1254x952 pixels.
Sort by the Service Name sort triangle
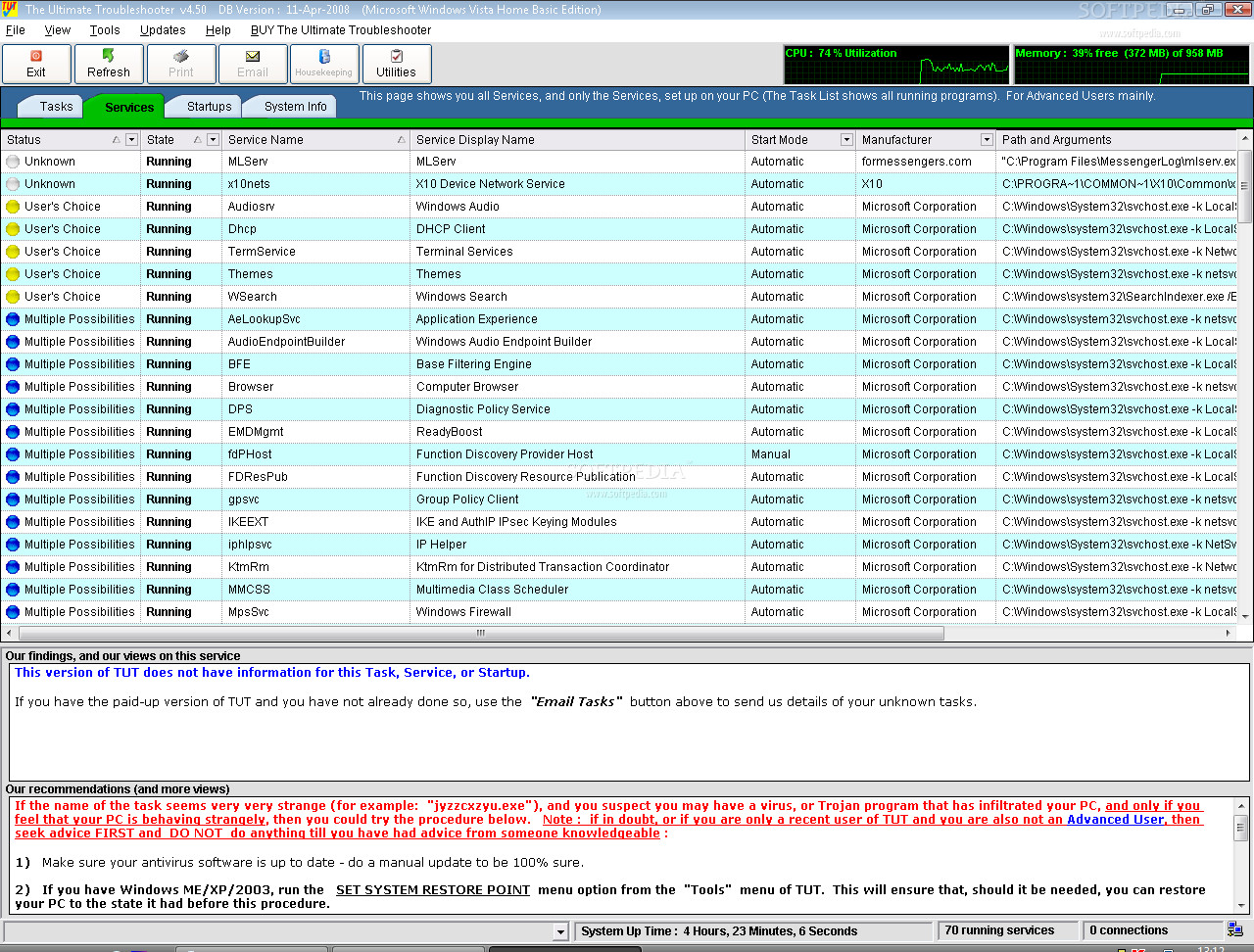click(402, 140)
